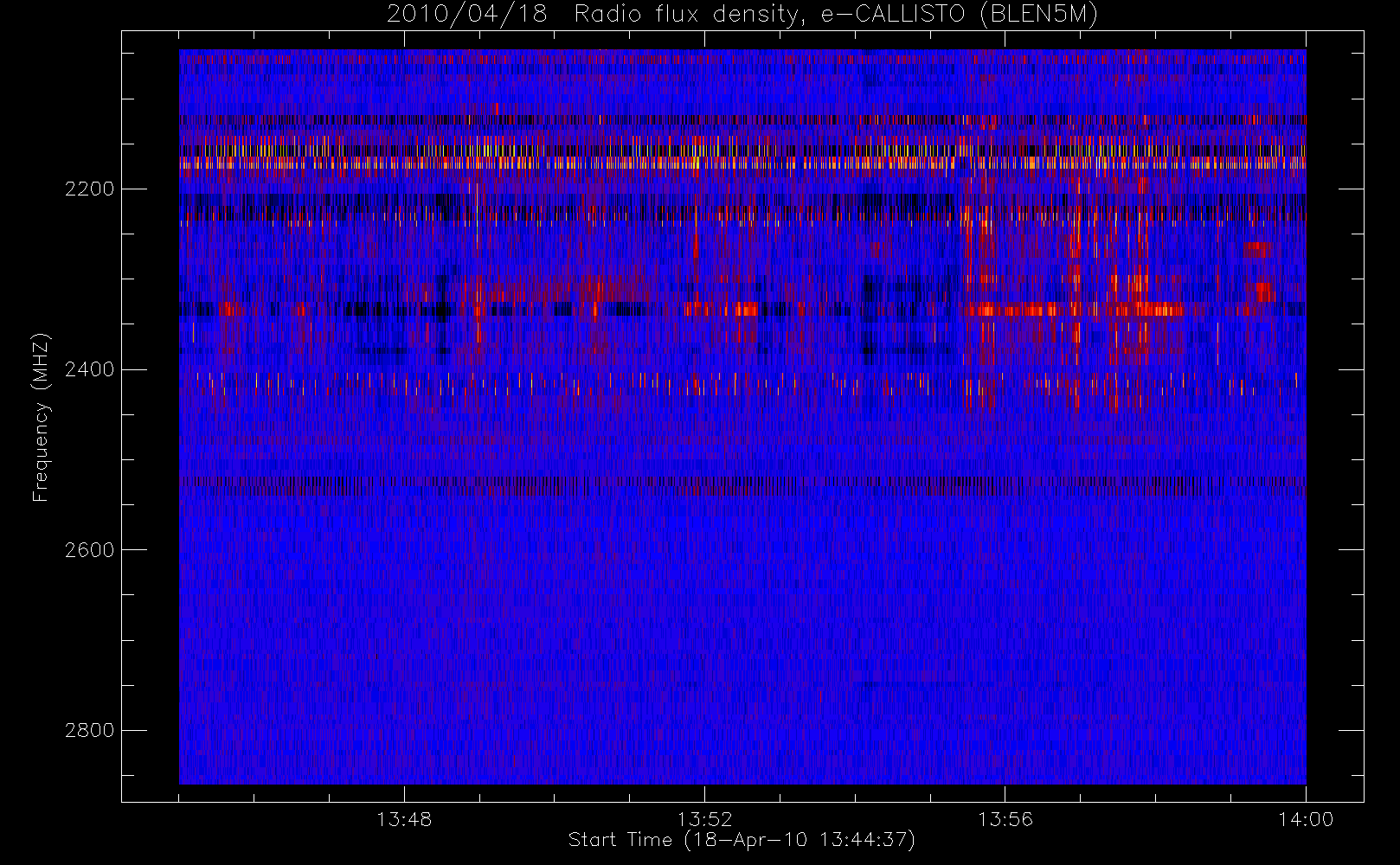Select the 2400 frequency tick label
Screen dimensions: 1400x865
(89, 369)
